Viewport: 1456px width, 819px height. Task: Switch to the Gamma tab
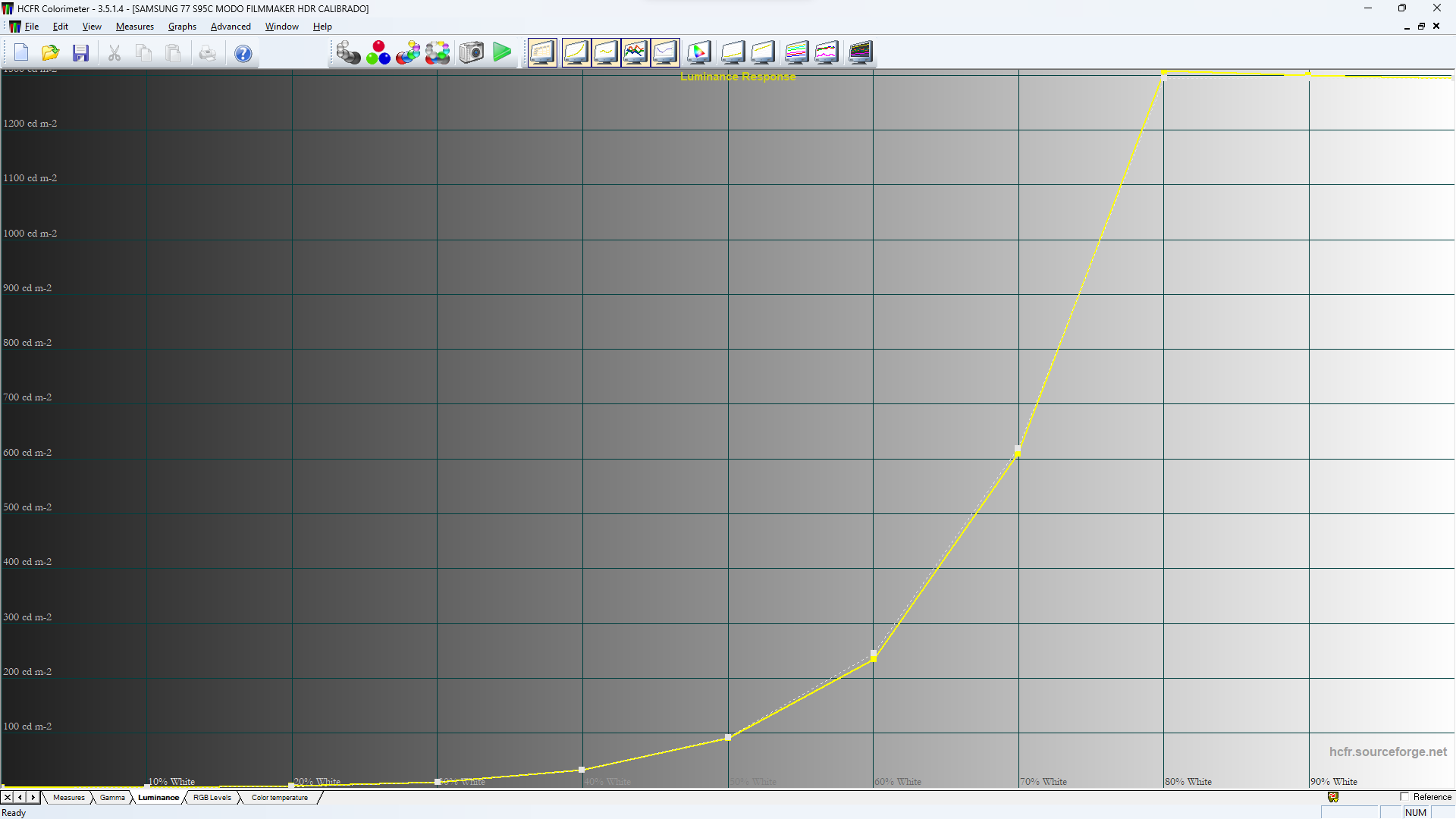coord(112,798)
